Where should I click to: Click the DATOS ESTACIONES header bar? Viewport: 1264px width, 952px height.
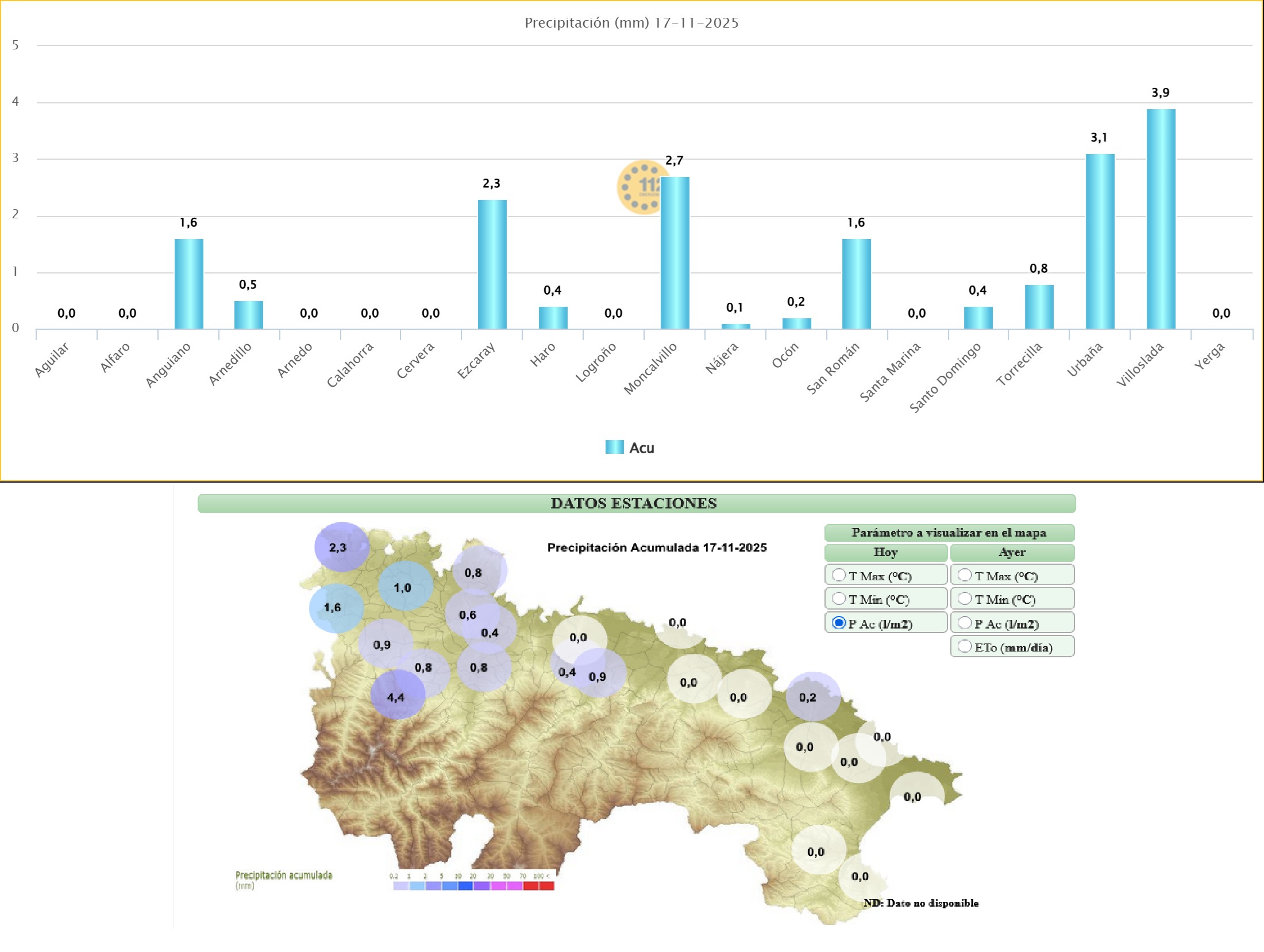coord(637,503)
